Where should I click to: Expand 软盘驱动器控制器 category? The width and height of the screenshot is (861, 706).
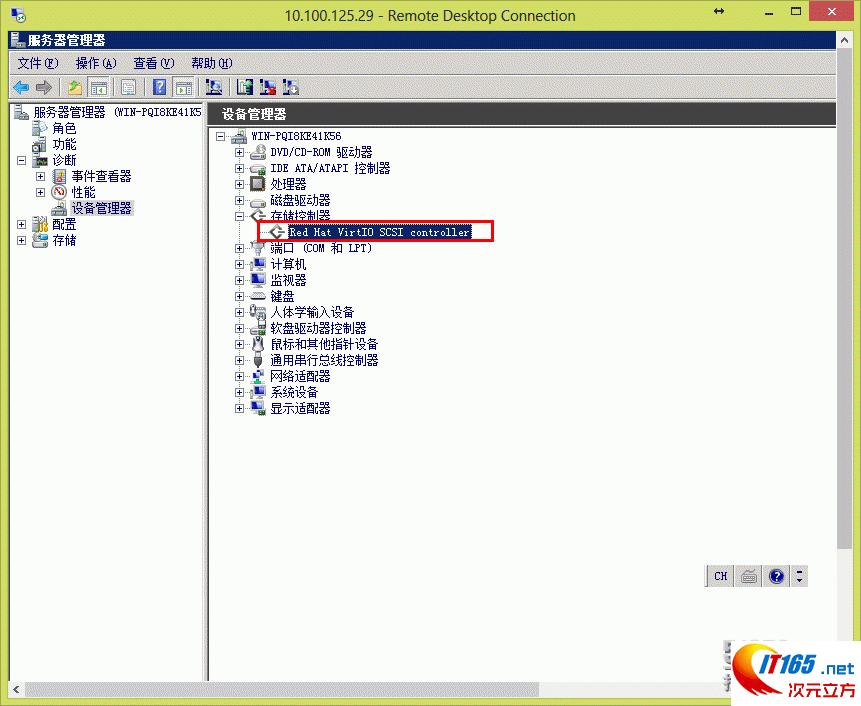(x=239, y=328)
